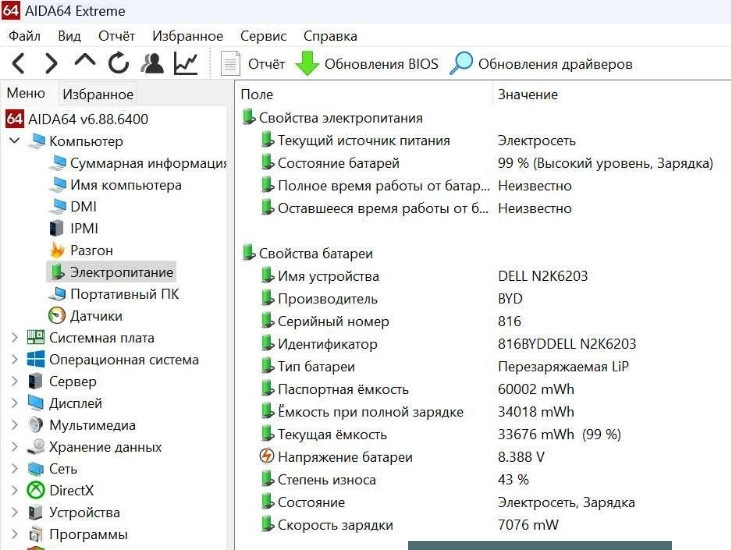Go back with the left arrow toolbar icon

pyautogui.click(x=18, y=63)
